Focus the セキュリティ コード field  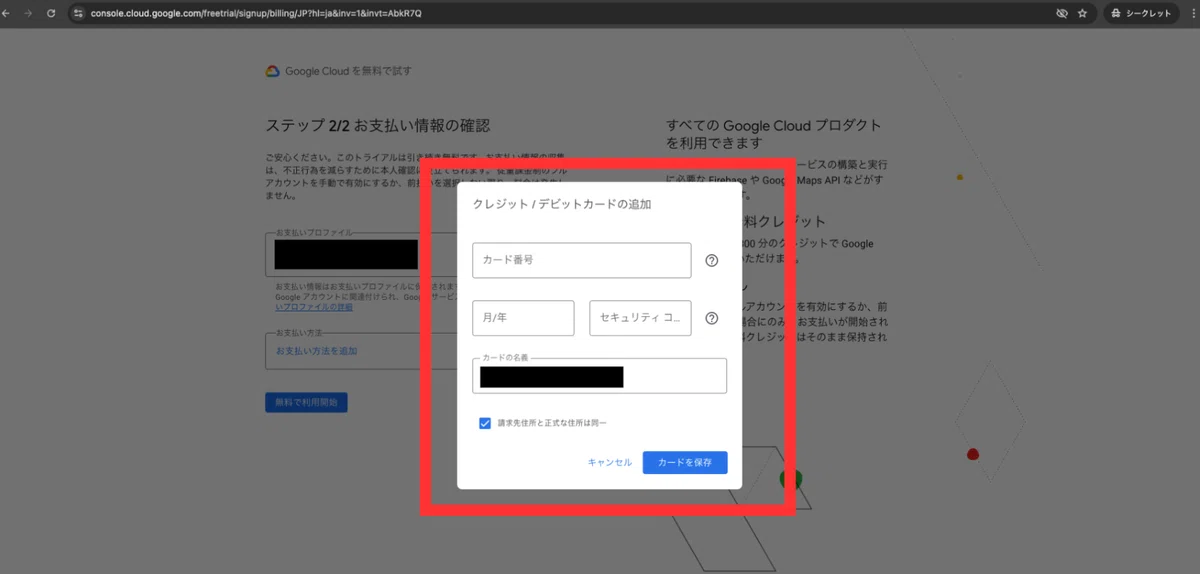[640, 318]
